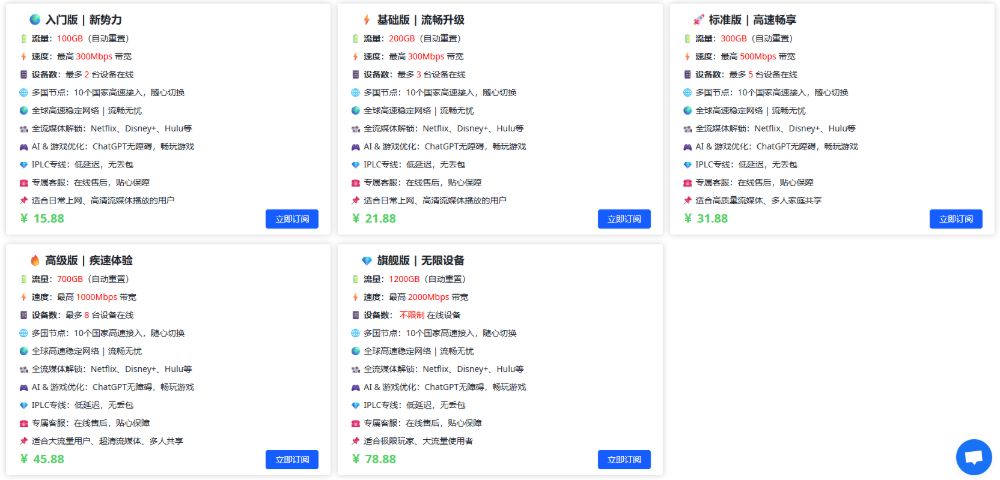This screenshot has width=1000, height=480.
Task: Click the ¥ 31.88 price text
Action: (705, 219)
